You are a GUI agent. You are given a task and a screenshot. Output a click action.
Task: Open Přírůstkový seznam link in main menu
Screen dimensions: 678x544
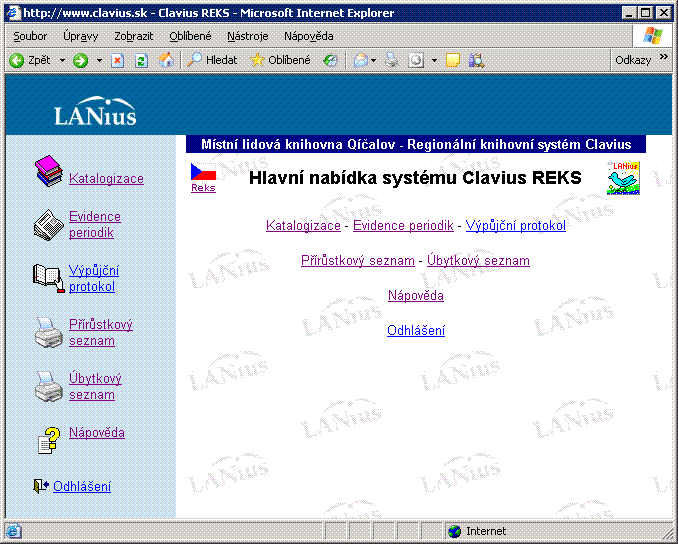point(358,260)
